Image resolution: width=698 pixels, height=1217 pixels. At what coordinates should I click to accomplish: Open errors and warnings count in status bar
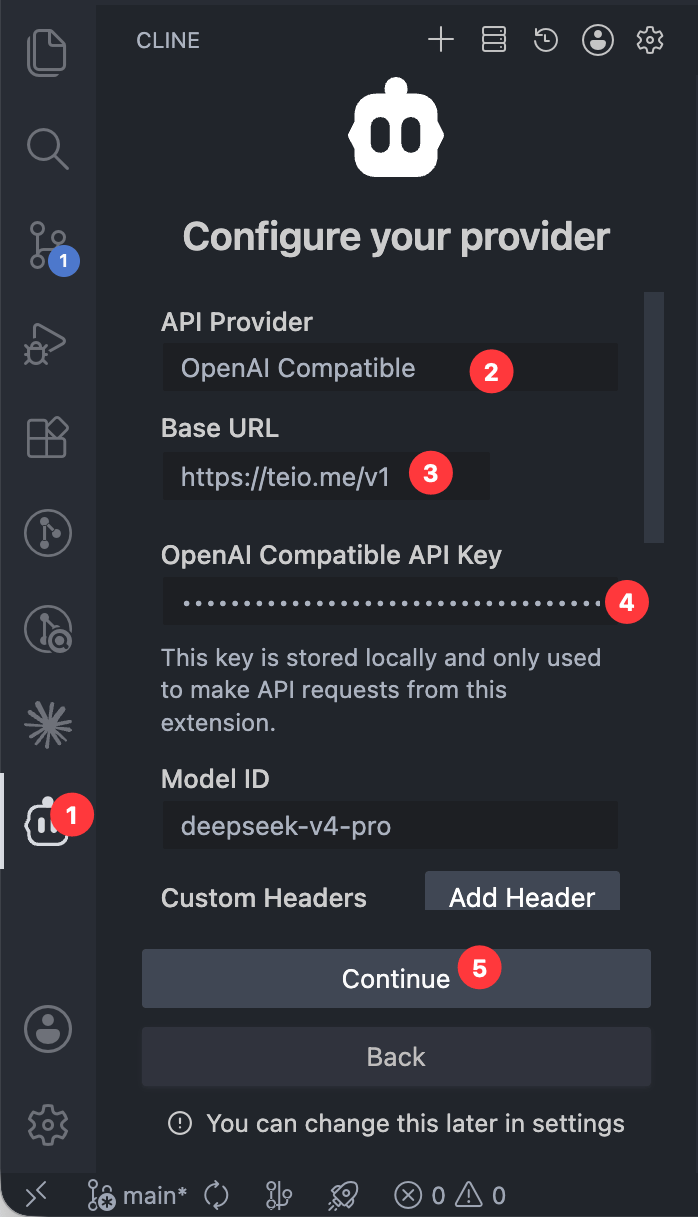(x=449, y=1194)
